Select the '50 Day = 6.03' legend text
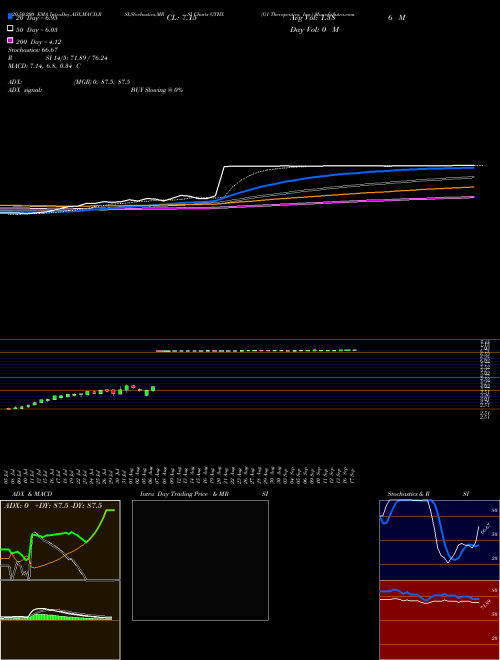Image resolution: width=500 pixels, height=660 pixels. tap(37, 30)
